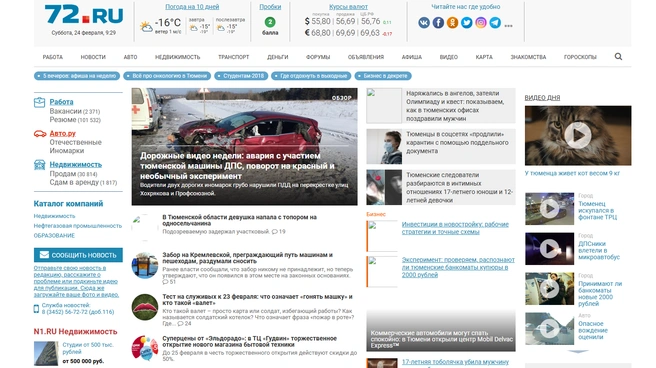Open the 'Сдам в аренду' link
This screenshot has height=368, width=656.
(74, 182)
